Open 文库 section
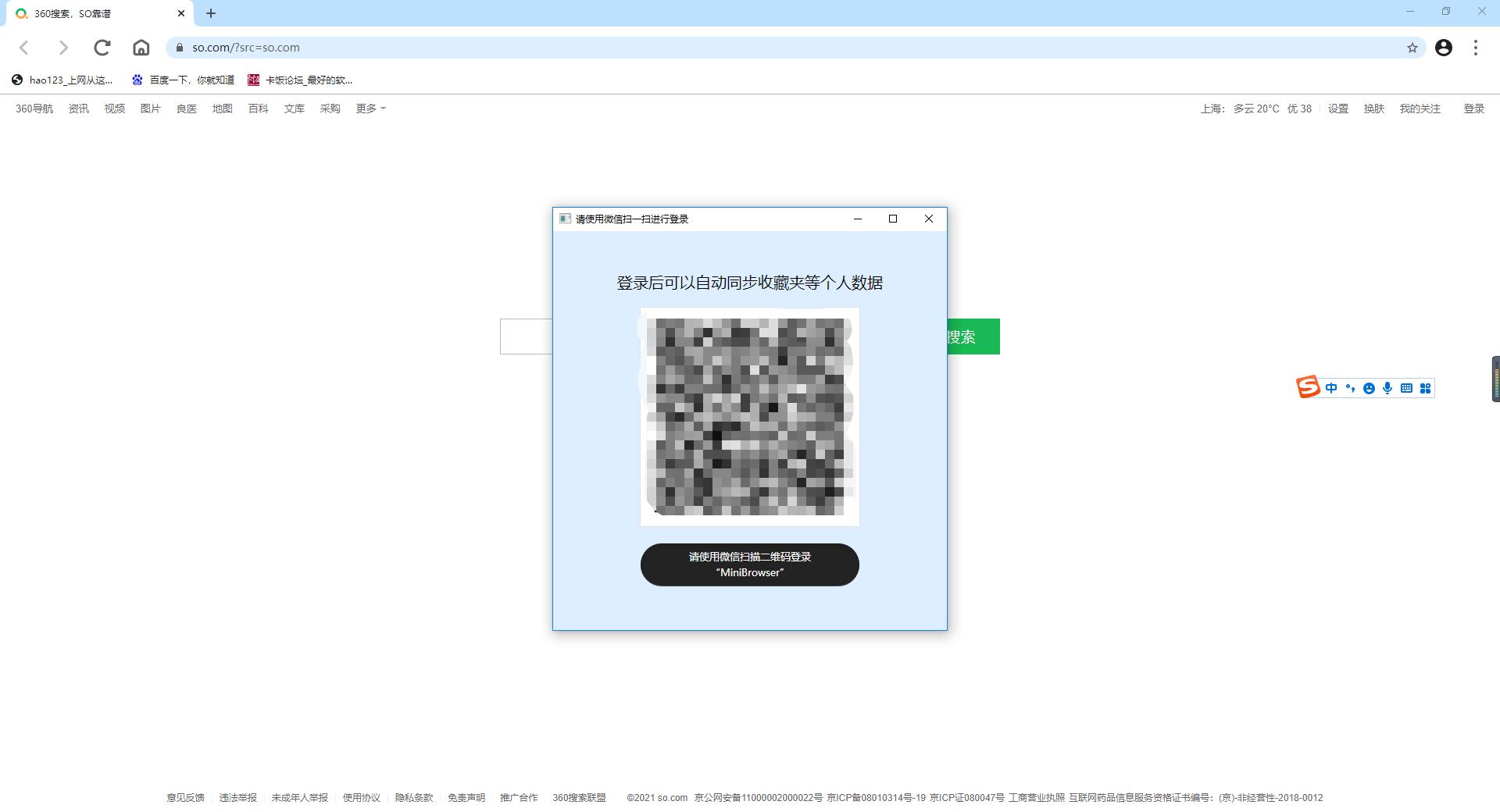Screen dimensions: 1500x812 [x=295, y=109]
